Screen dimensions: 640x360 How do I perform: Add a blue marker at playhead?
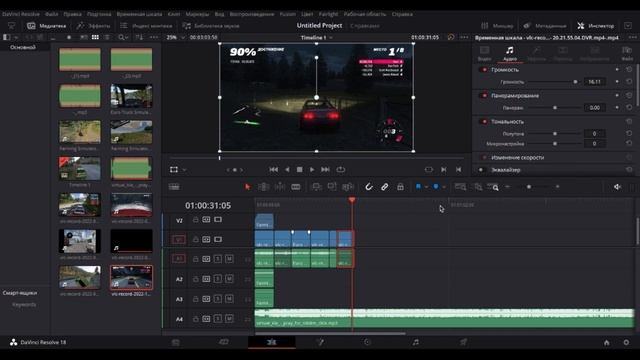pos(436,187)
